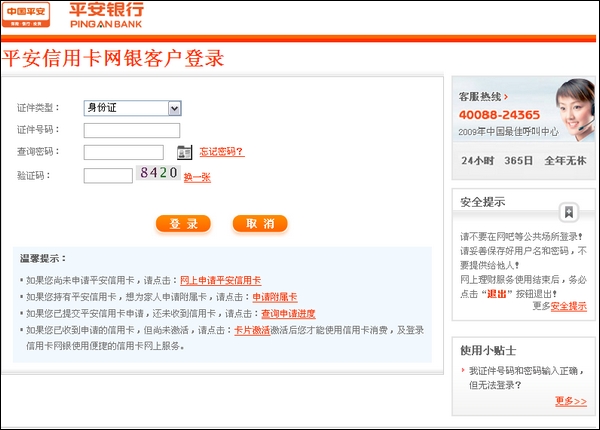Click the 温馨提示 heading
This screenshot has width=600, height=430.
click(43, 259)
